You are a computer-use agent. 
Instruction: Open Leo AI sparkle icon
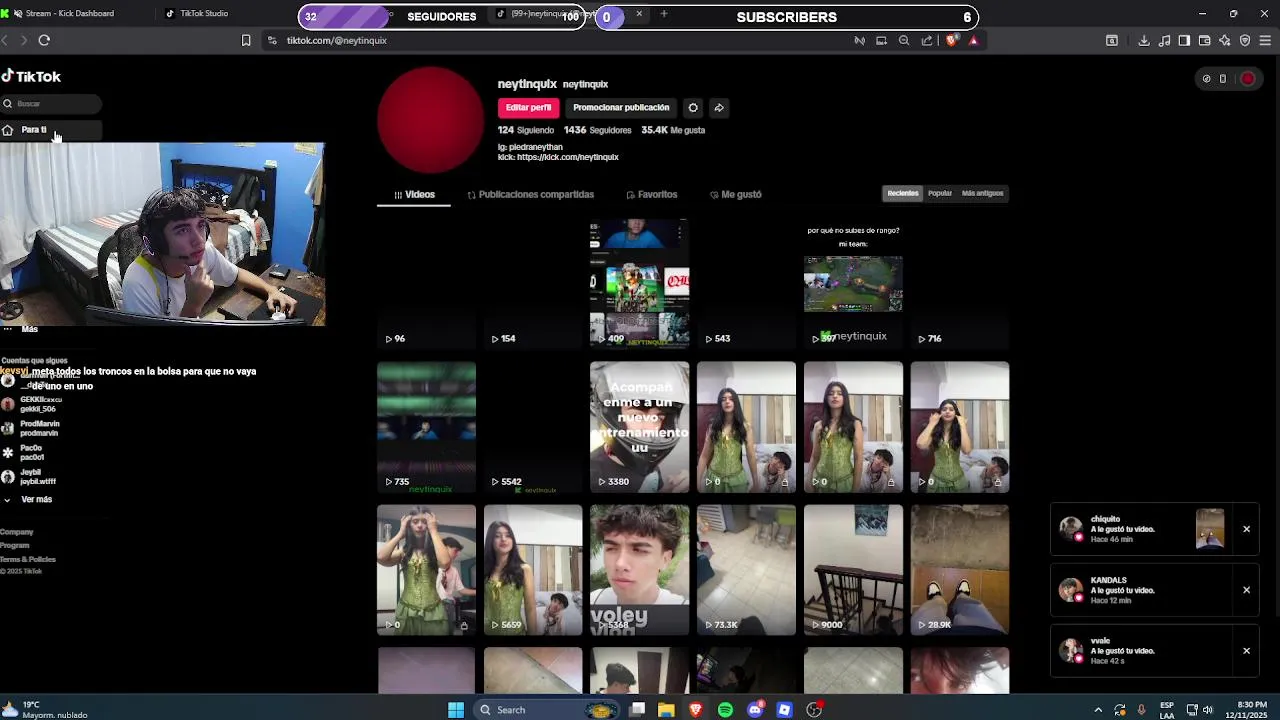click(x=1224, y=40)
